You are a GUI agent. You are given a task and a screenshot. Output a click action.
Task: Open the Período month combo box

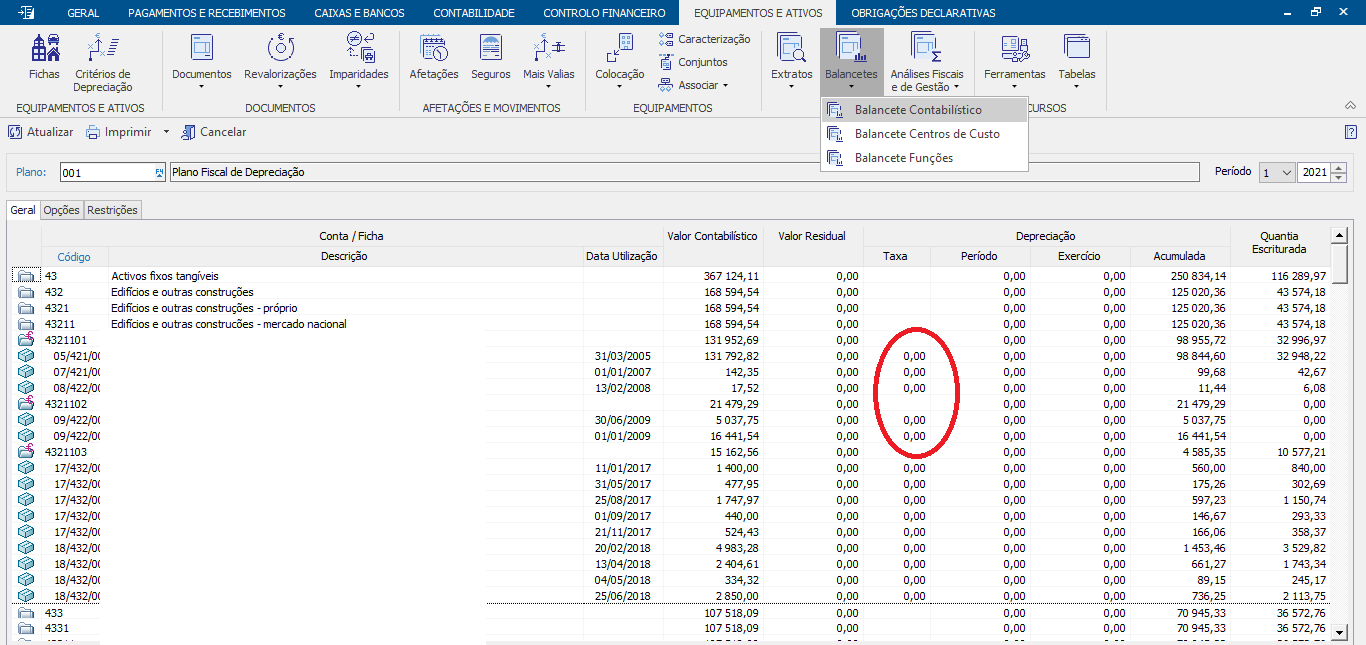(1277, 172)
